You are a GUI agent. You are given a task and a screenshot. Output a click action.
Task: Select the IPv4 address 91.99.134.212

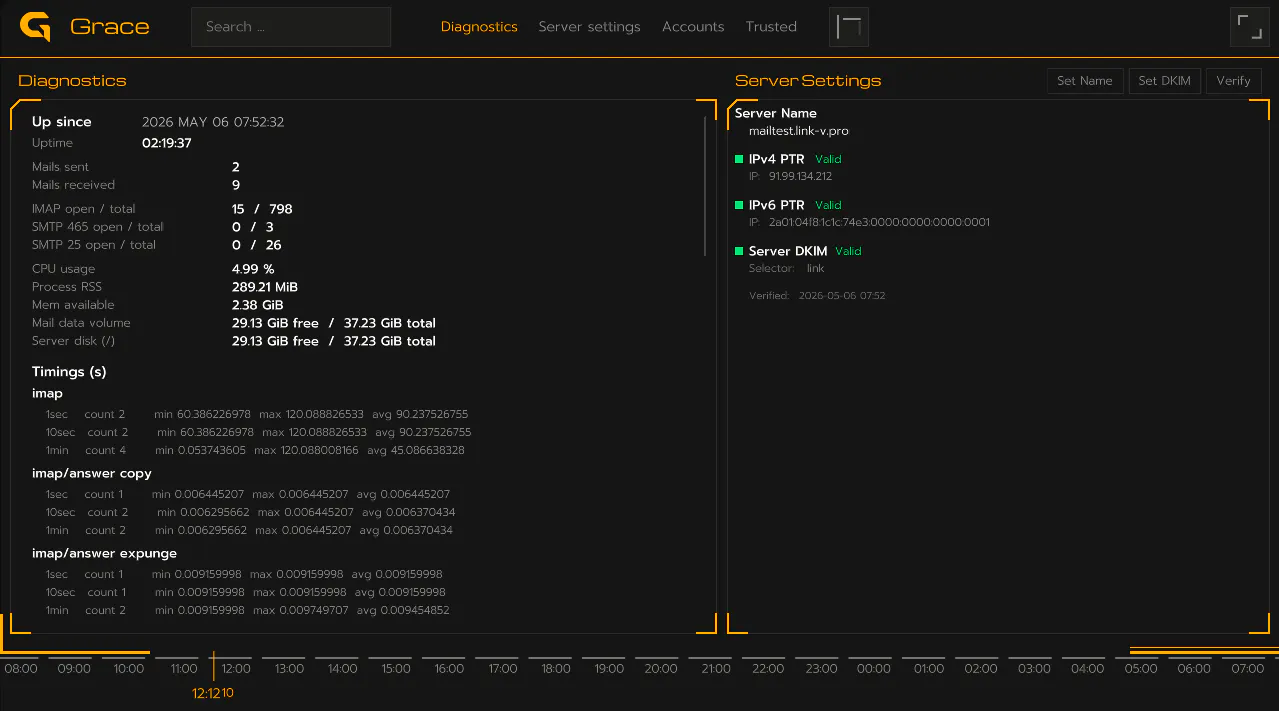click(800, 177)
